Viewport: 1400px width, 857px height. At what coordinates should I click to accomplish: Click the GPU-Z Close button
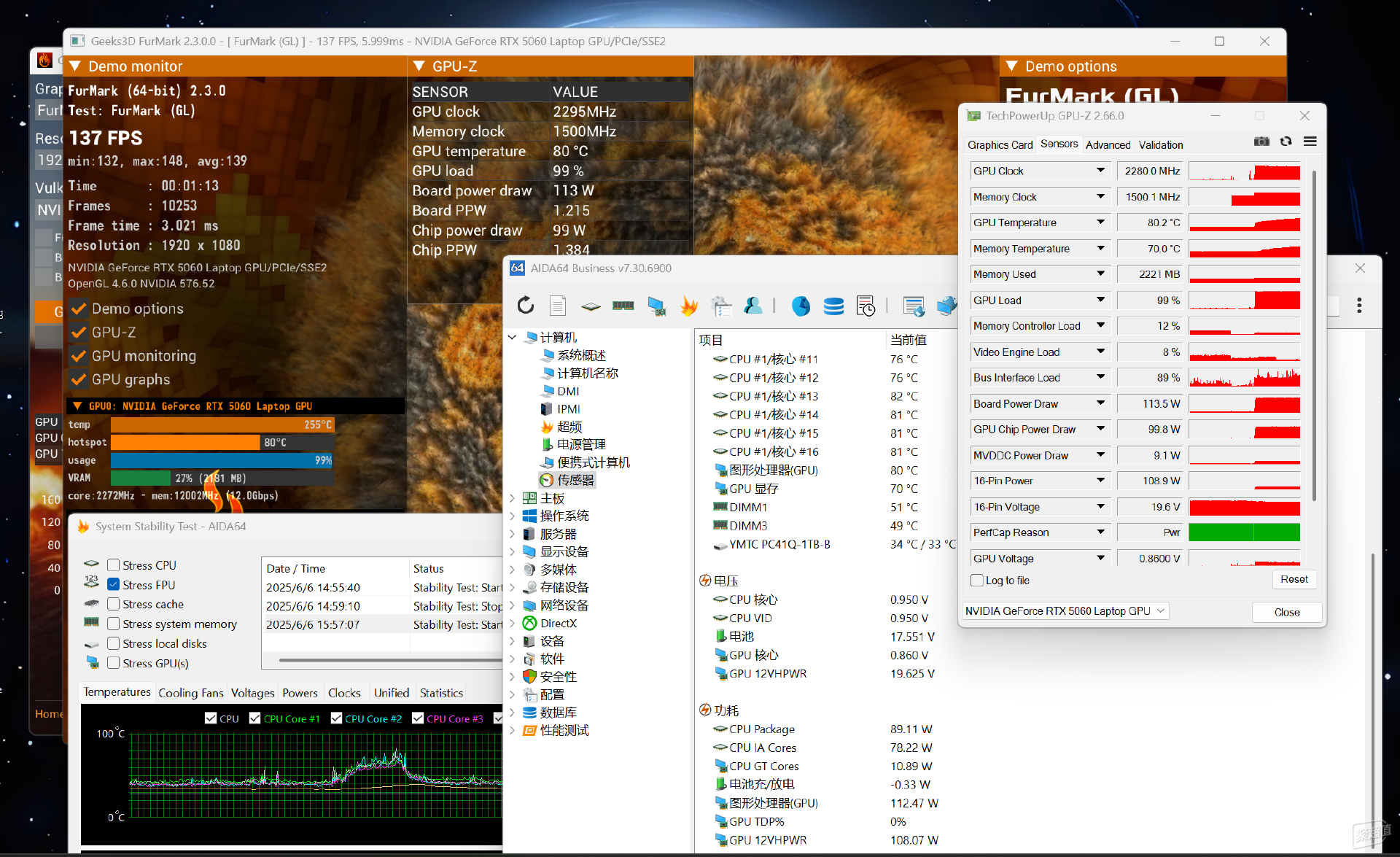pyautogui.click(x=1287, y=612)
